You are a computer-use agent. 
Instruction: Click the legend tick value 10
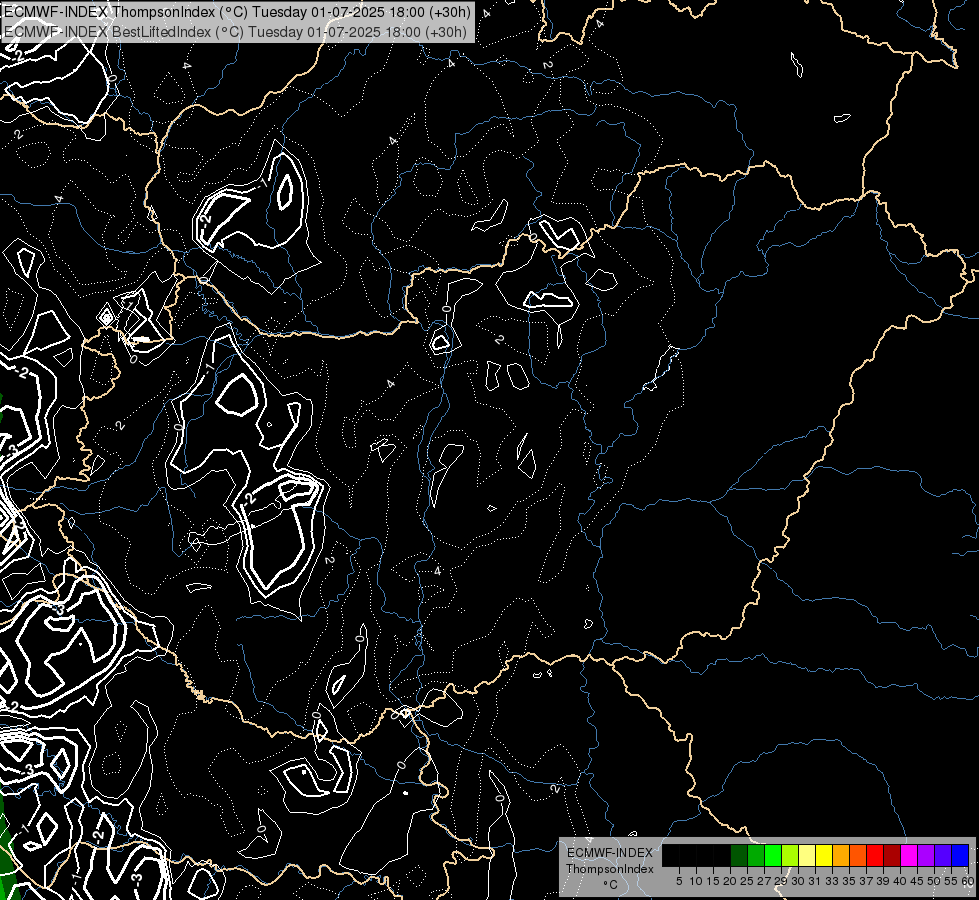[696, 881]
